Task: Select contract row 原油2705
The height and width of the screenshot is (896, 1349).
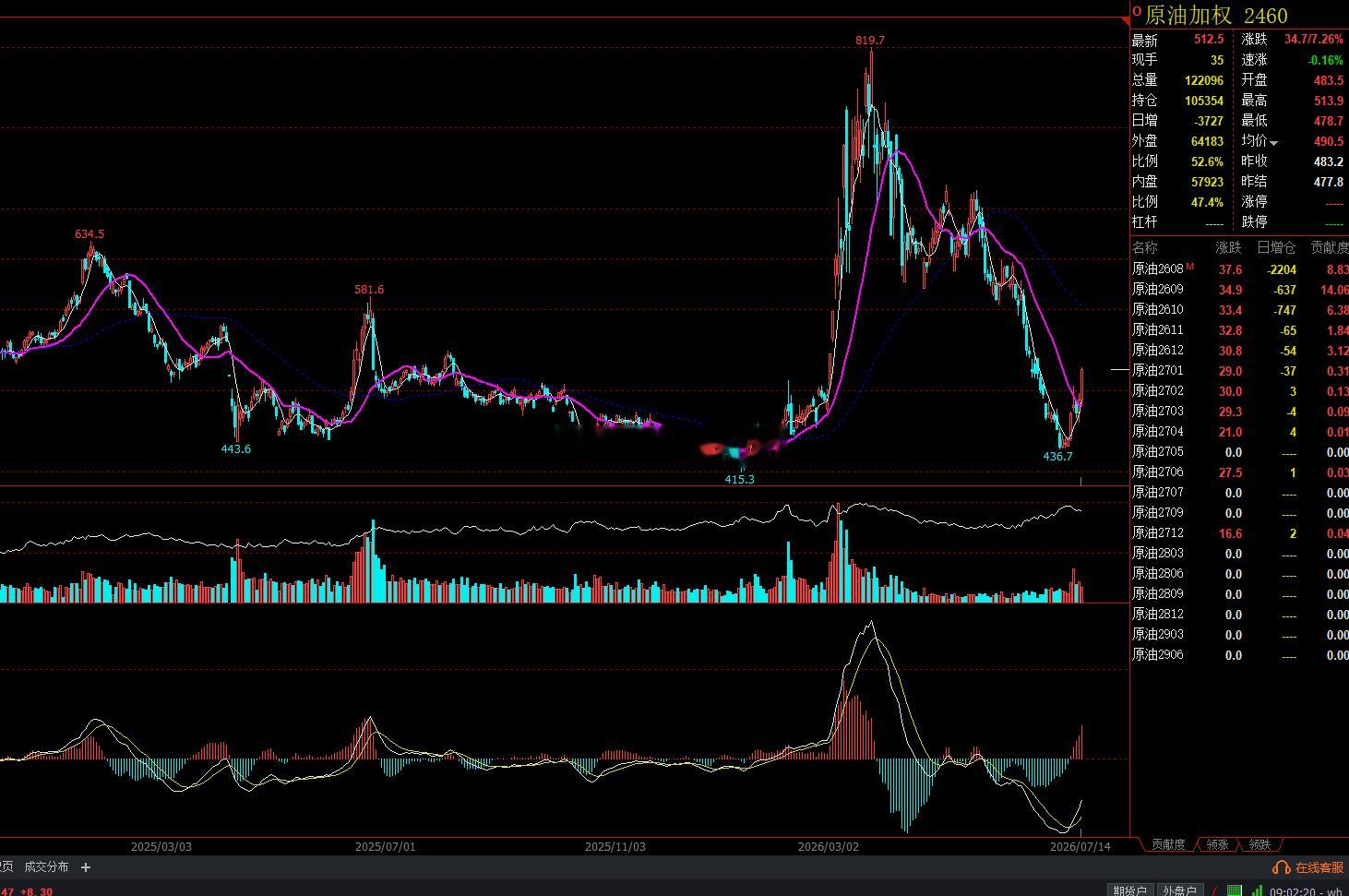Action: (1240, 452)
